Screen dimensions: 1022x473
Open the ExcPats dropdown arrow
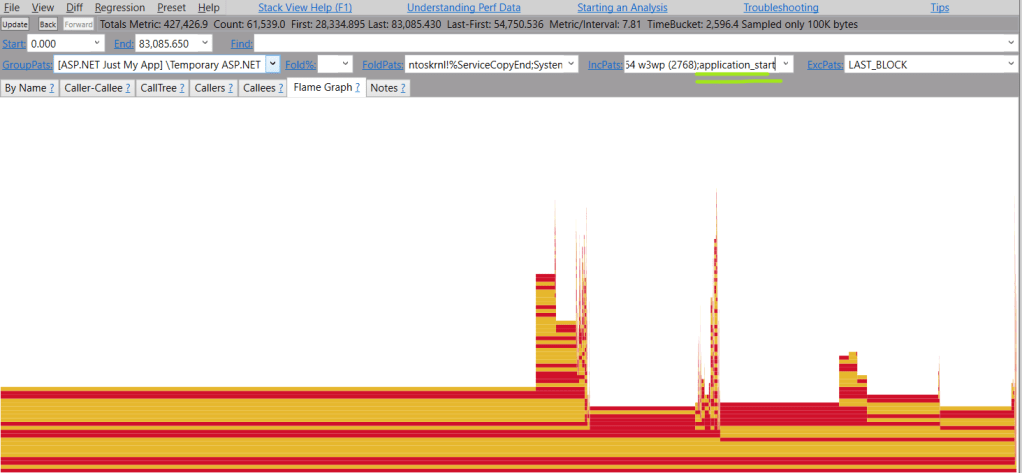1009,64
